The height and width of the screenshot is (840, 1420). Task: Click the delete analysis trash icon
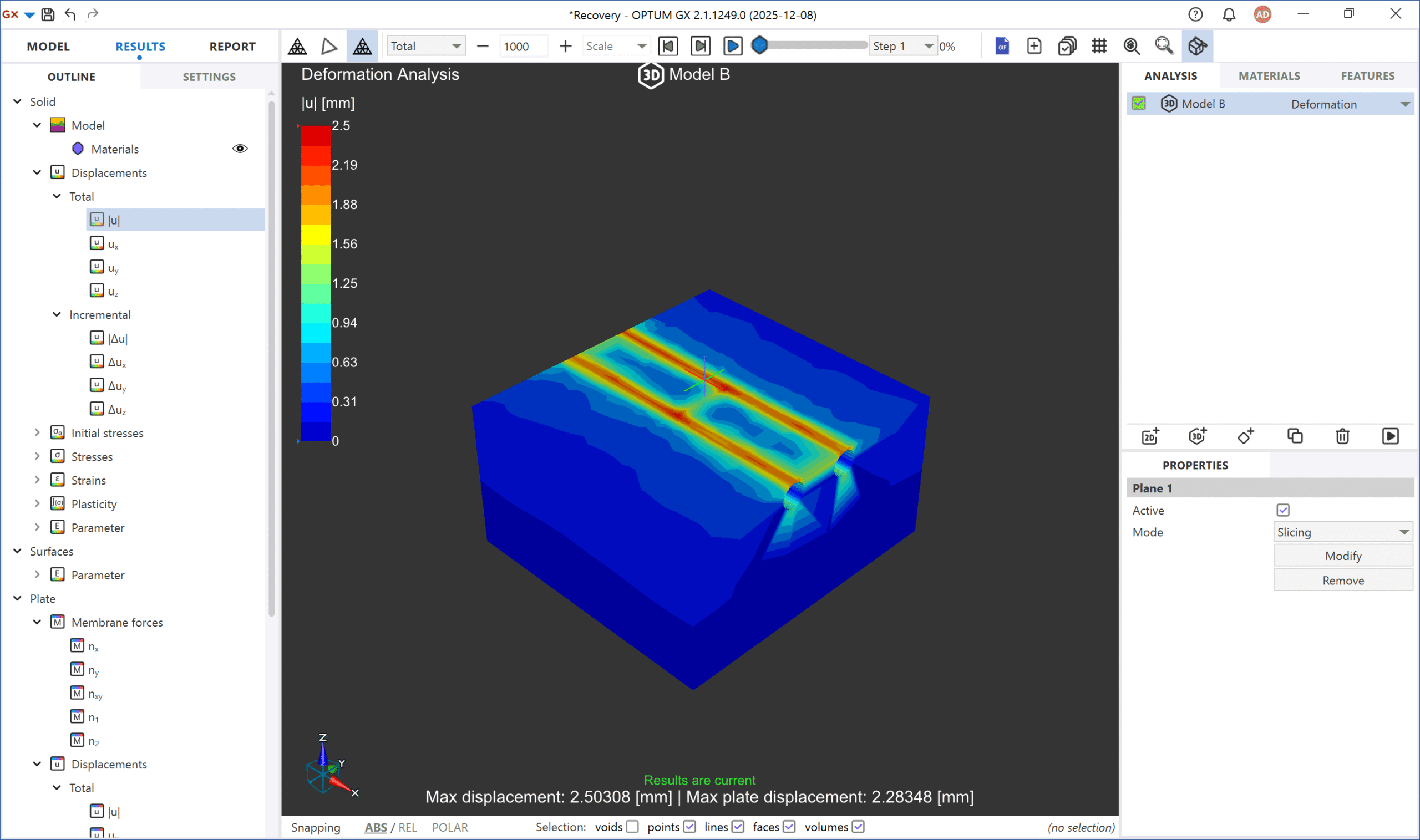[1342, 436]
